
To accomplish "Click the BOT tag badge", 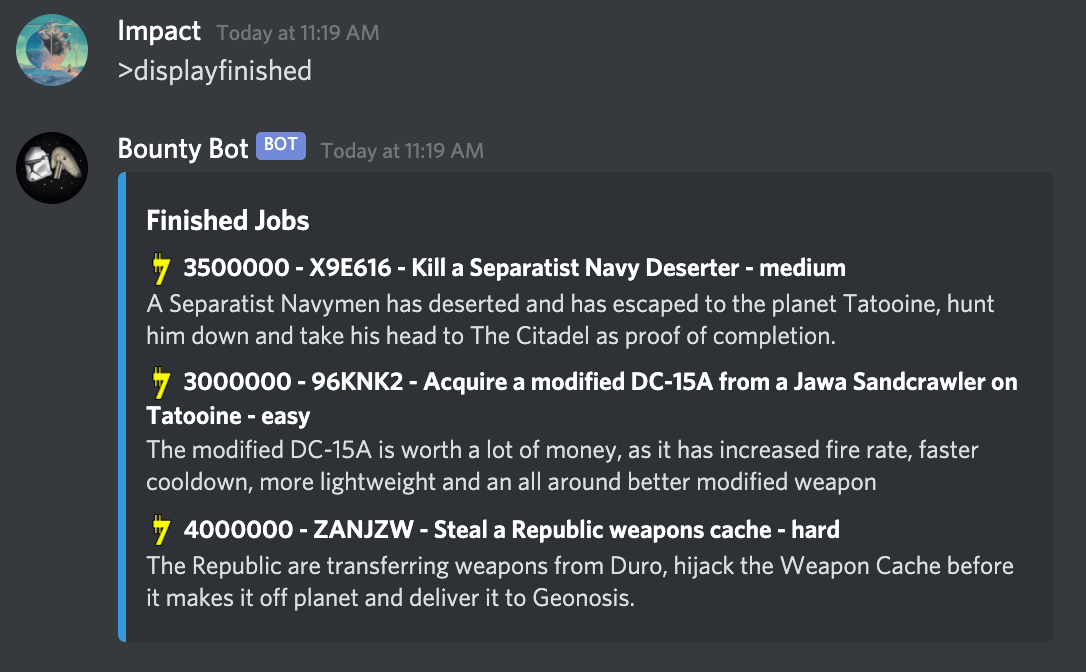I will point(281,145).
